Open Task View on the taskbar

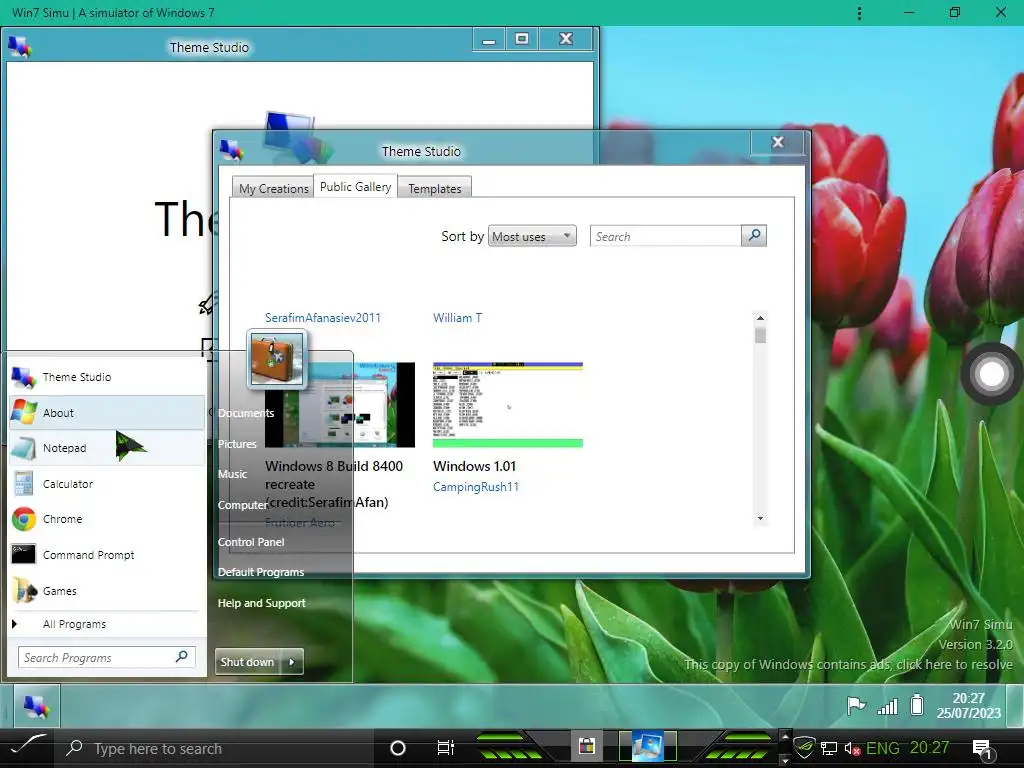445,748
